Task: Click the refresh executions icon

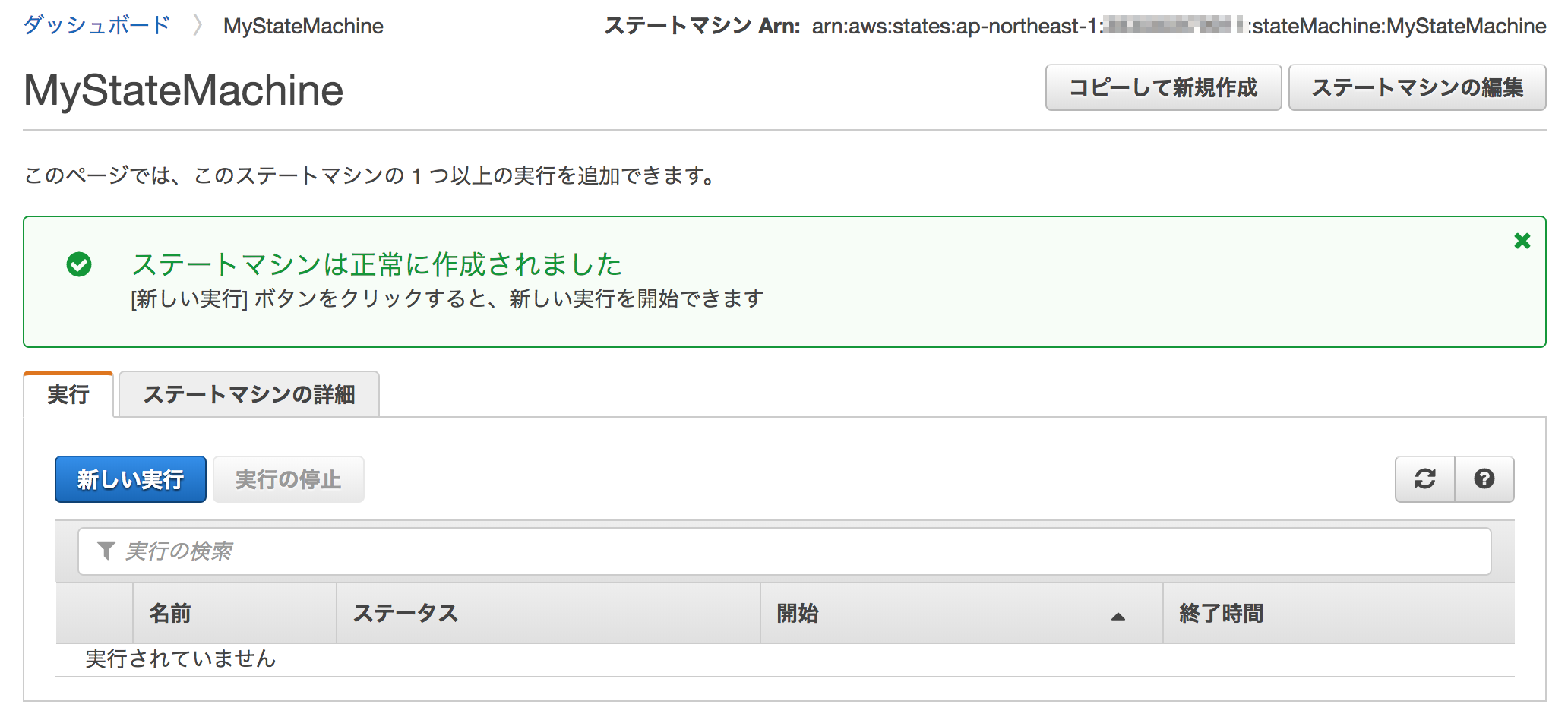Action: click(x=1424, y=479)
